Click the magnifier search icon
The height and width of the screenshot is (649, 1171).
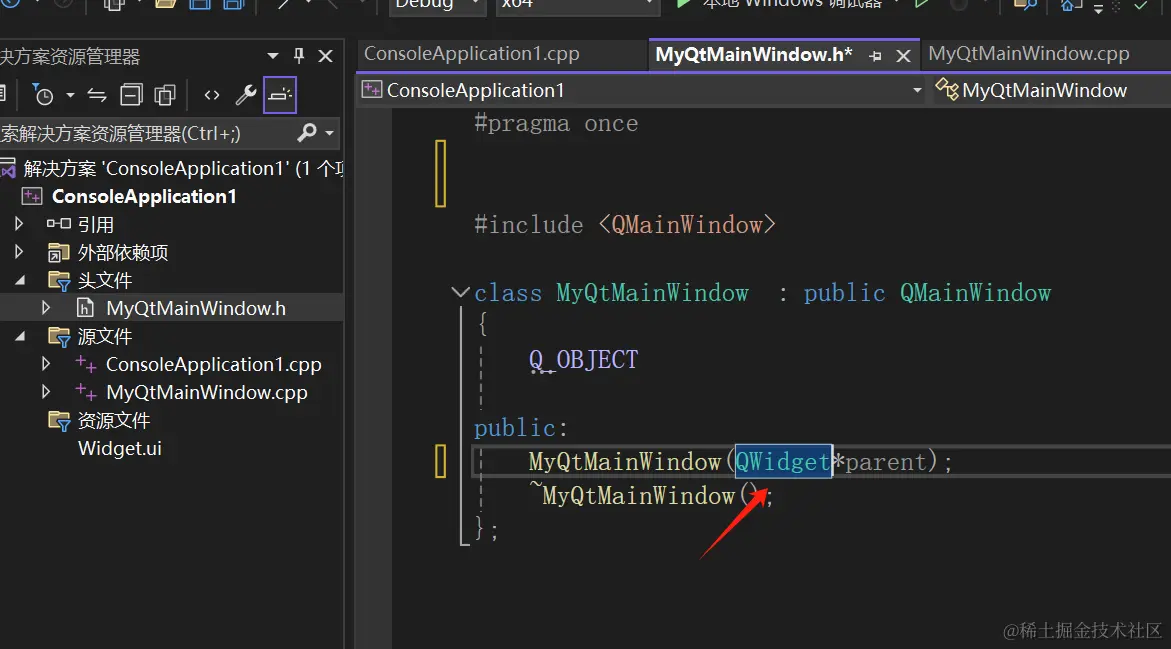coord(307,133)
